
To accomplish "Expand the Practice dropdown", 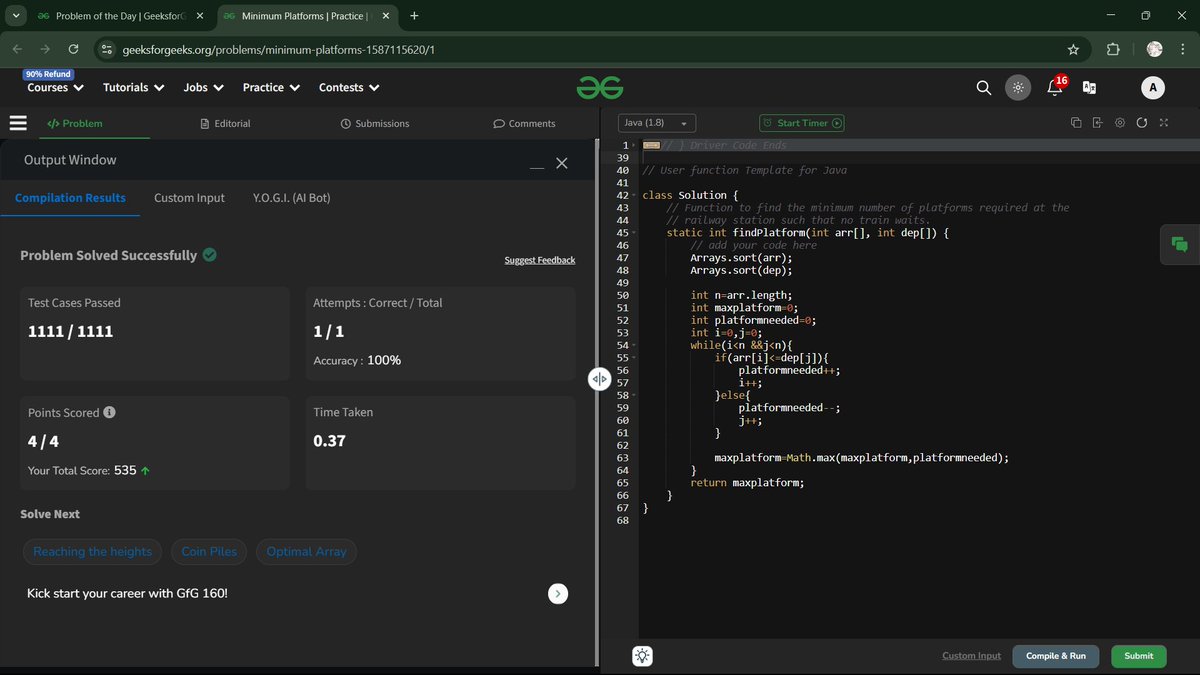I will [x=271, y=87].
